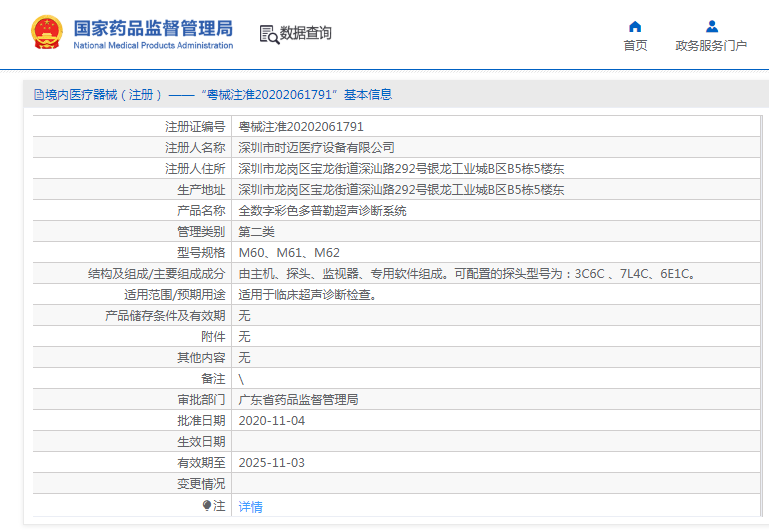
Task: Click 数据查询 heading text
Action: pos(306,33)
